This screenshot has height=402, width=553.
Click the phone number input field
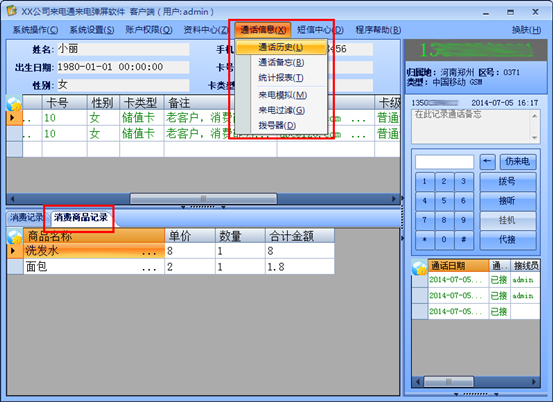coord(444,162)
